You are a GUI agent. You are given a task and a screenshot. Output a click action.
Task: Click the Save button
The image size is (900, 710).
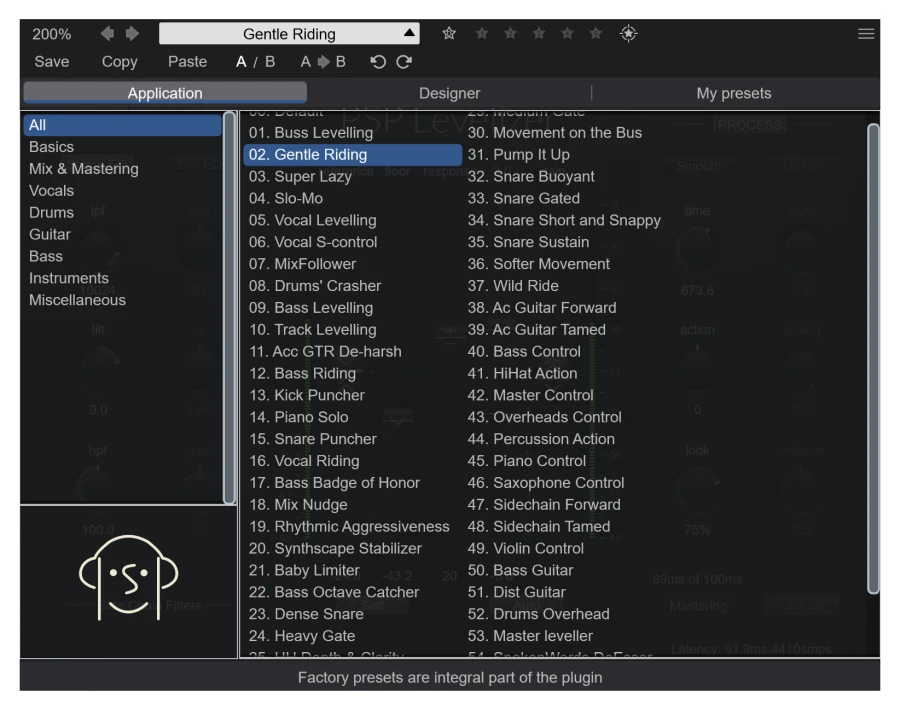(x=52, y=61)
